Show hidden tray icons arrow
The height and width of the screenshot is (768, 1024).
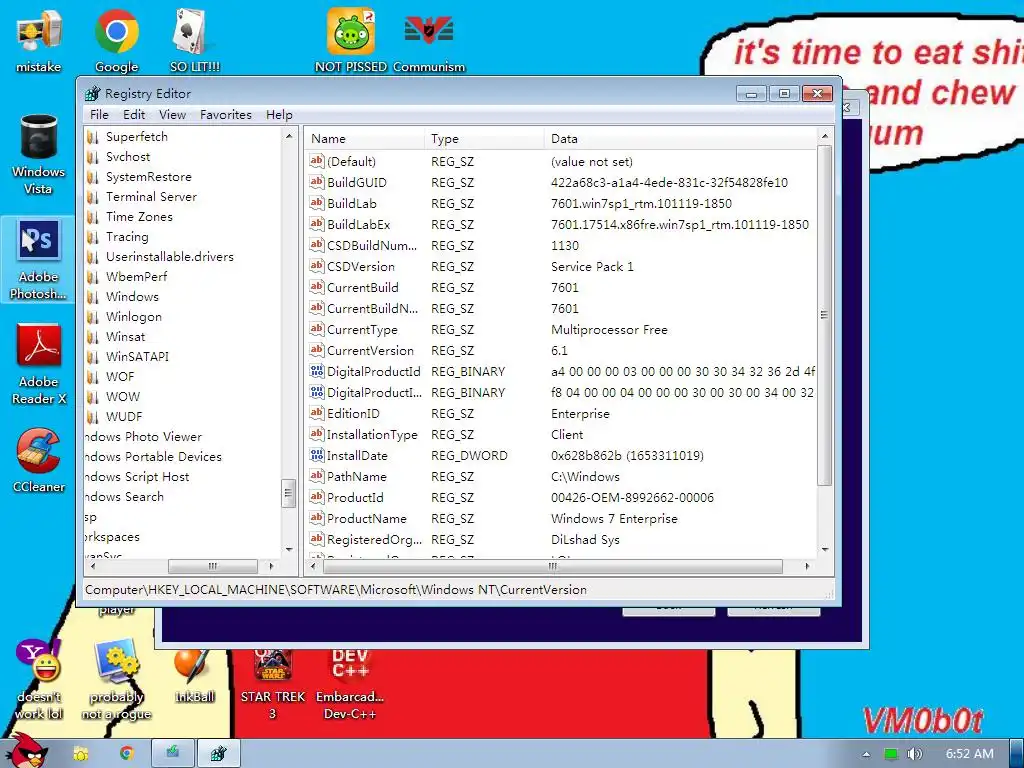point(866,754)
